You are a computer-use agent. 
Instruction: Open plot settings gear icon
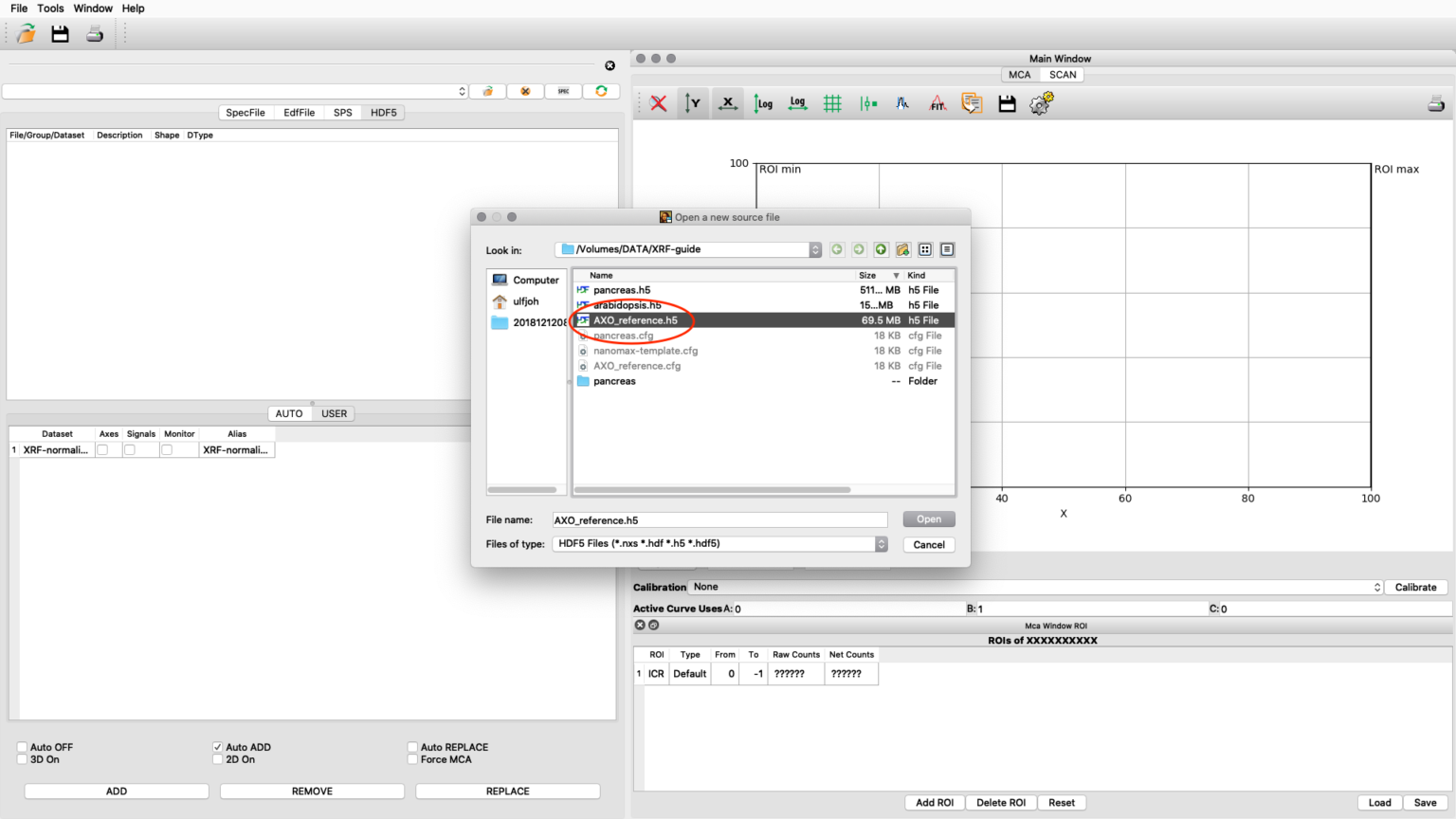click(x=1041, y=103)
